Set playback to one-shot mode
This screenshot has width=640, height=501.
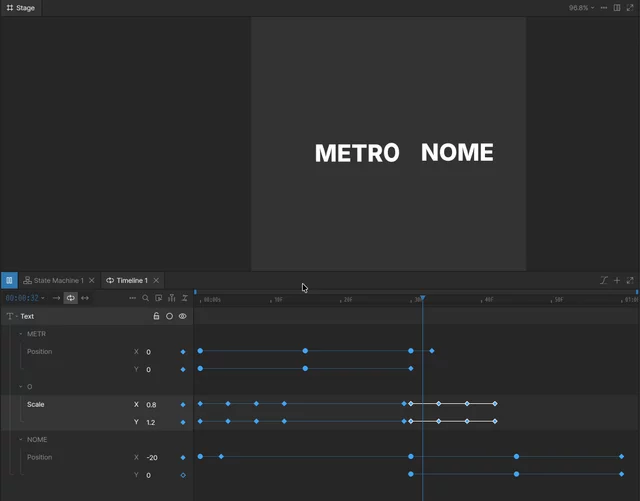click(56, 298)
